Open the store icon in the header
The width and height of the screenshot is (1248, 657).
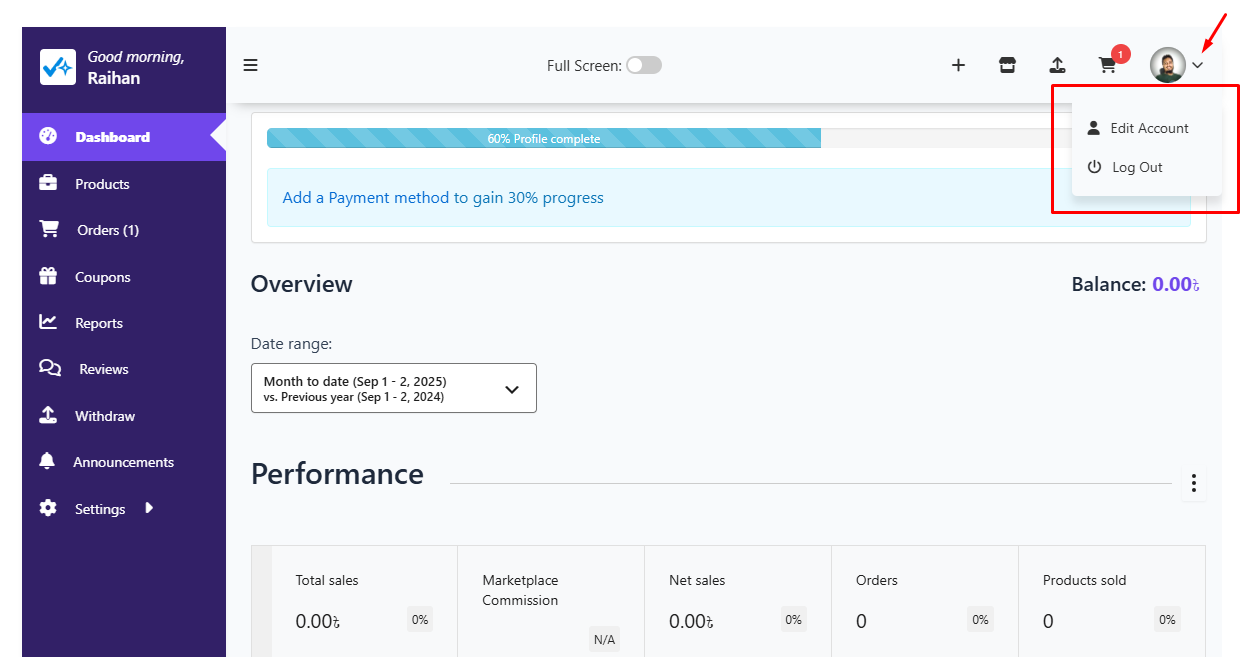pos(1007,65)
